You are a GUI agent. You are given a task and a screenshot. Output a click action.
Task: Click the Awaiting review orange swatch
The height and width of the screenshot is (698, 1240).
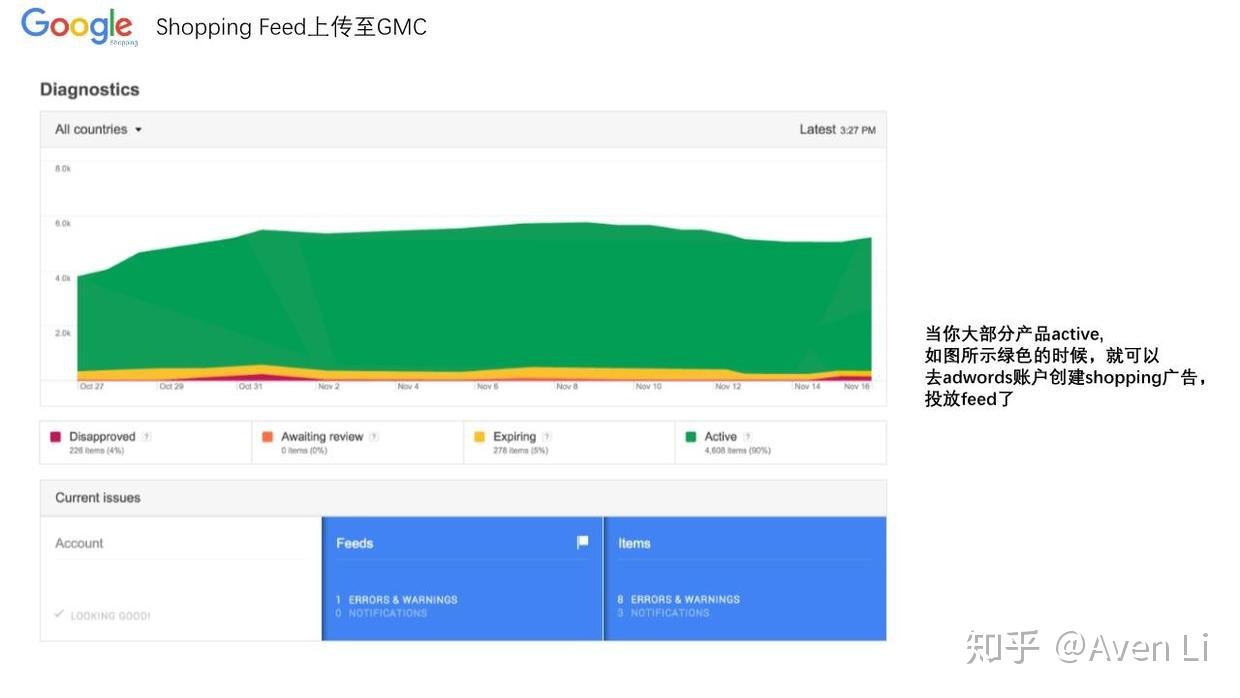tap(267, 437)
